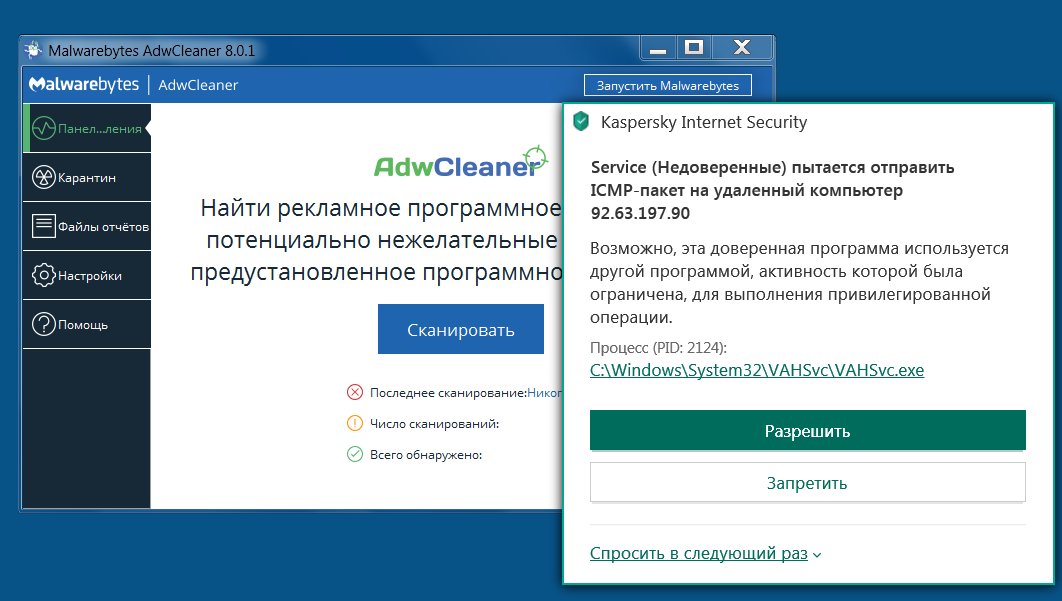Click the Запустить Malwarebytes button
Screen dimensions: 1062x601
click(668, 85)
